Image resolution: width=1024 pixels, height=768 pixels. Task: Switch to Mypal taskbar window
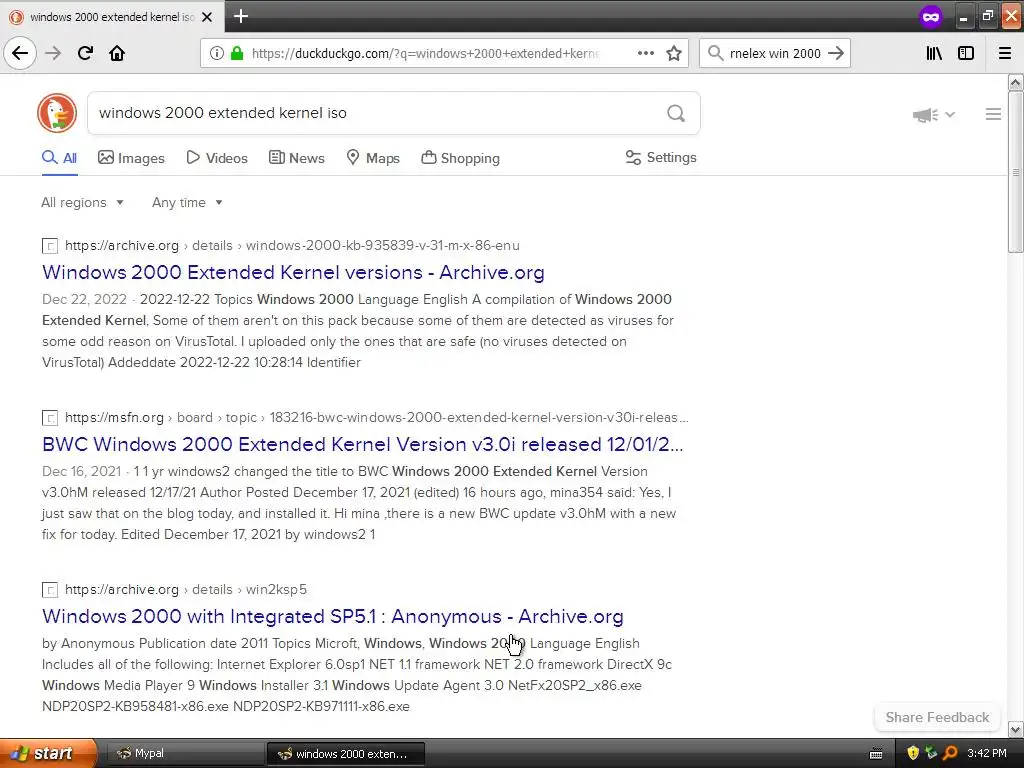(184, 754)
